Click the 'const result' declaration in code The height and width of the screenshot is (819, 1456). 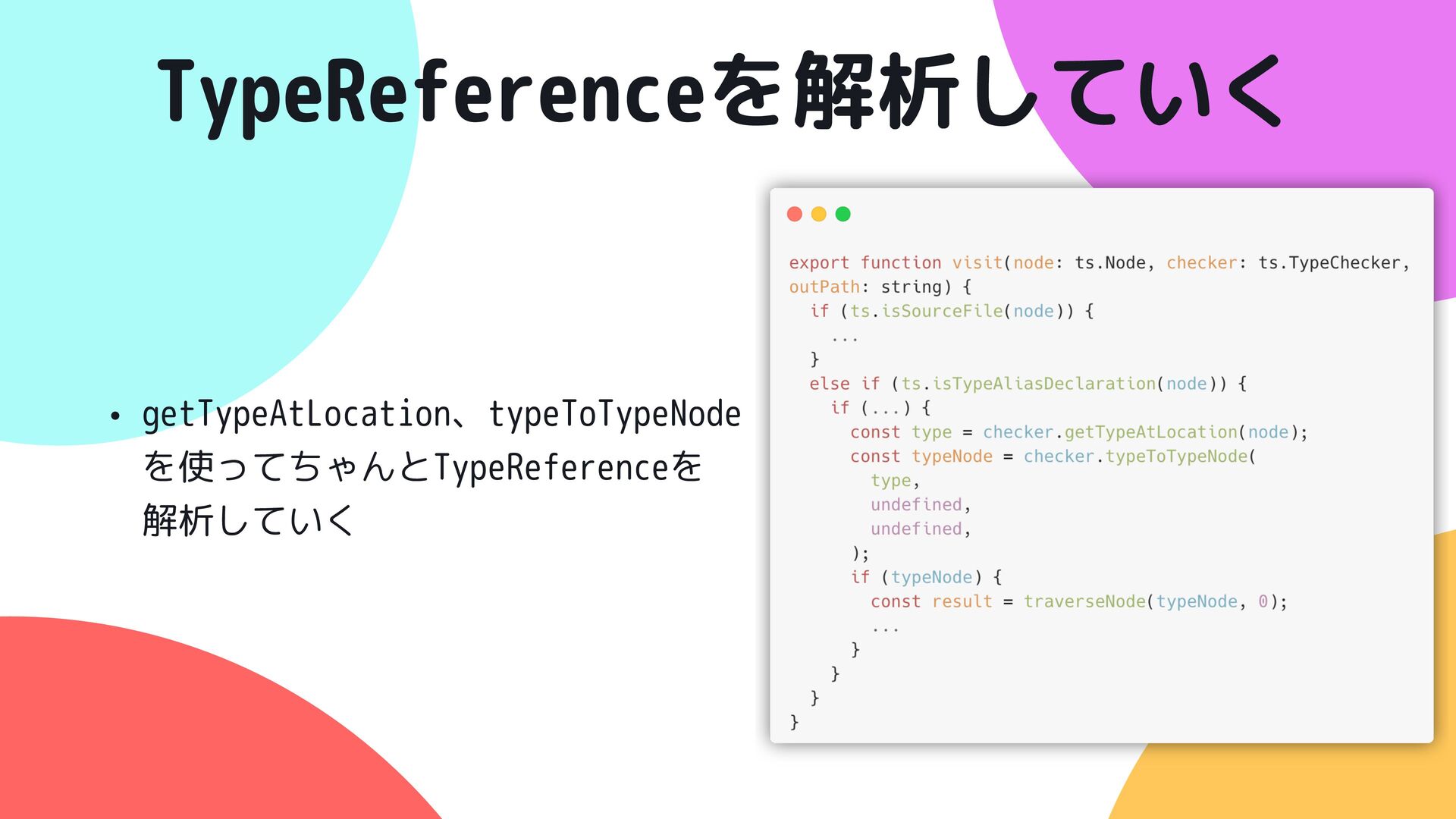[931, 601]
